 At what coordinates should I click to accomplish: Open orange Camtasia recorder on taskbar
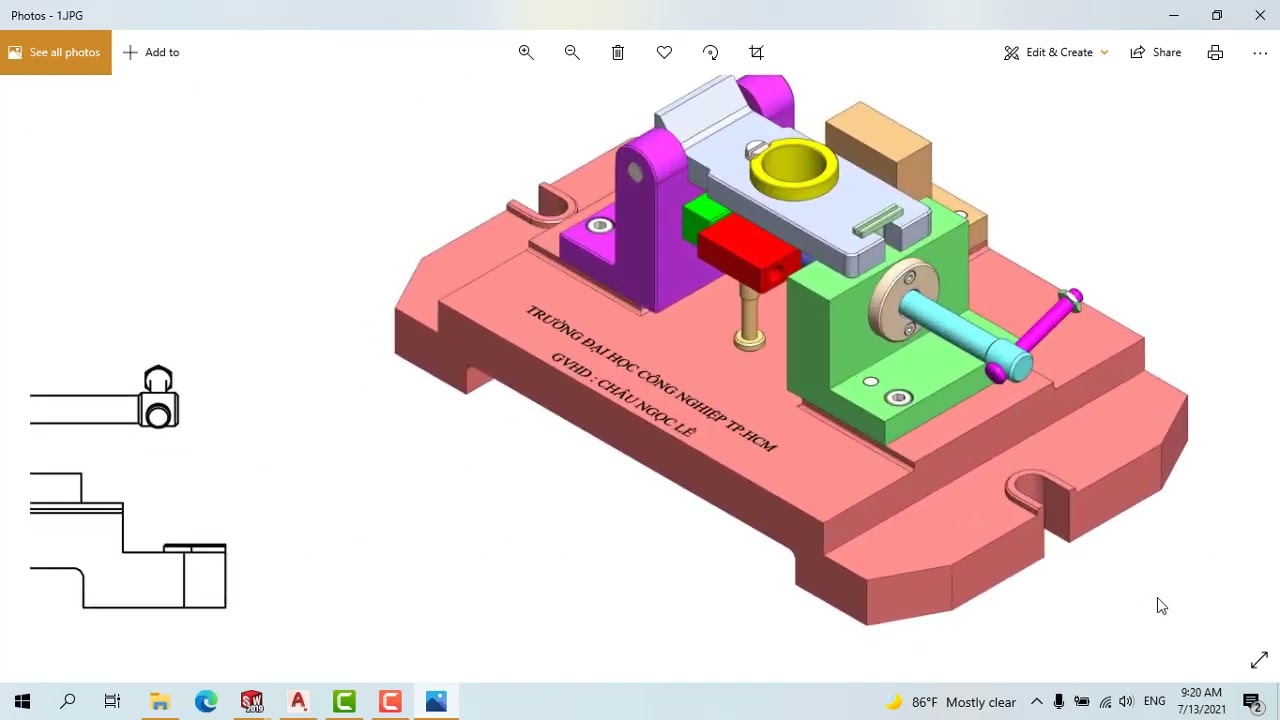click(x=390, y=702)
